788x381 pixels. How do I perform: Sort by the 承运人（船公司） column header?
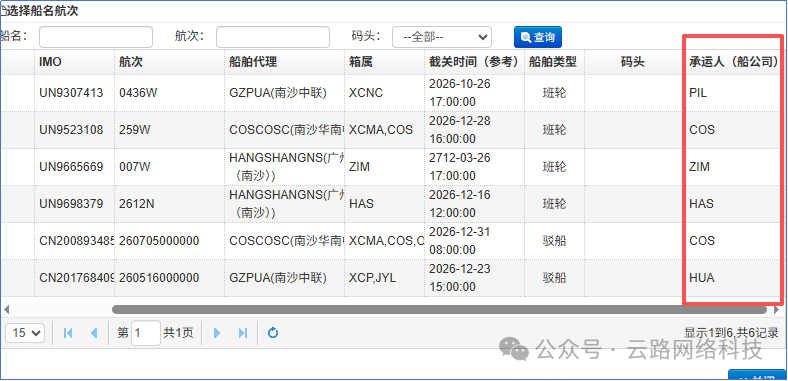coord(734,62)
